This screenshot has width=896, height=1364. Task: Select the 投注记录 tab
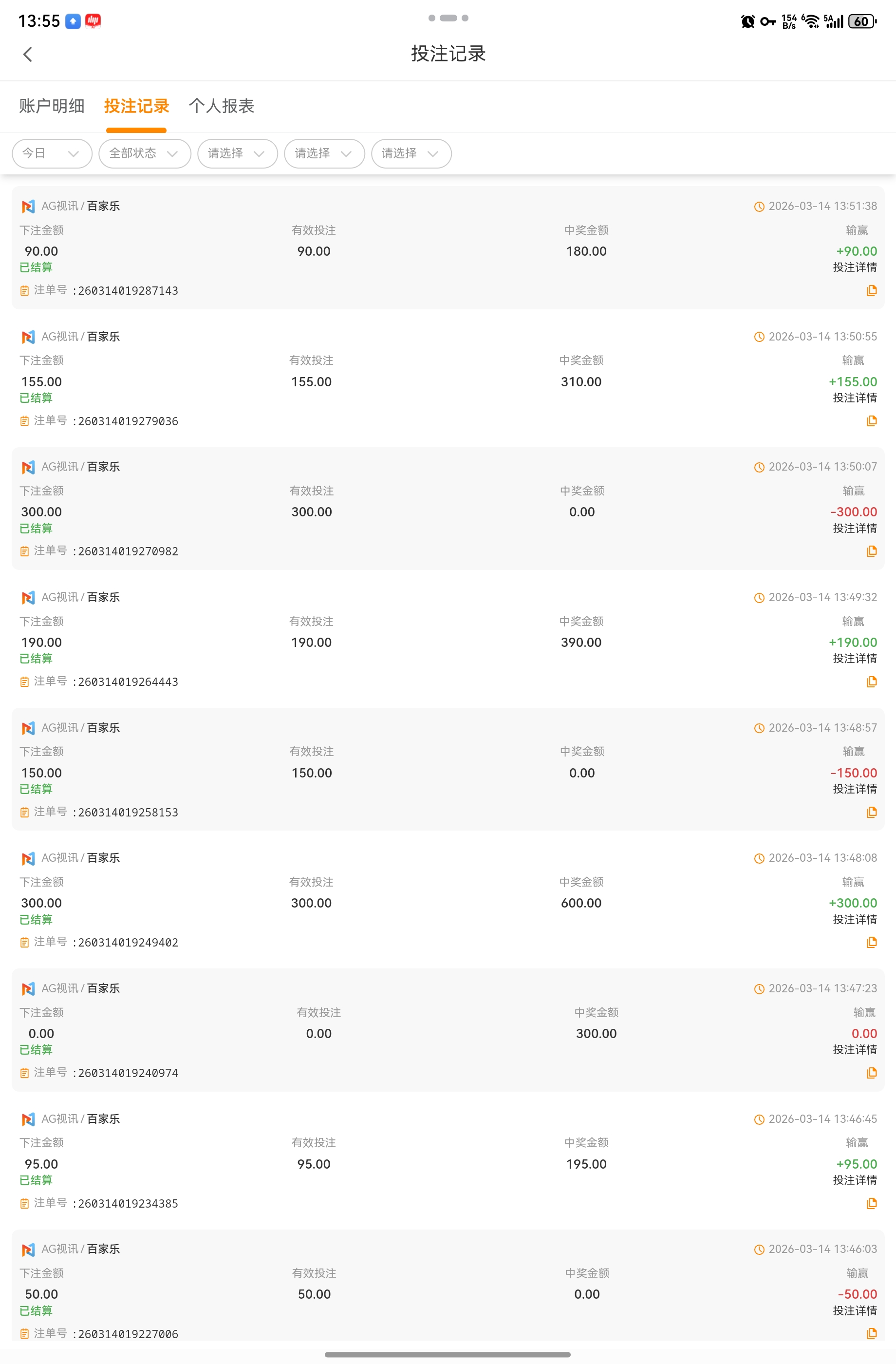(x=136, y=106)
